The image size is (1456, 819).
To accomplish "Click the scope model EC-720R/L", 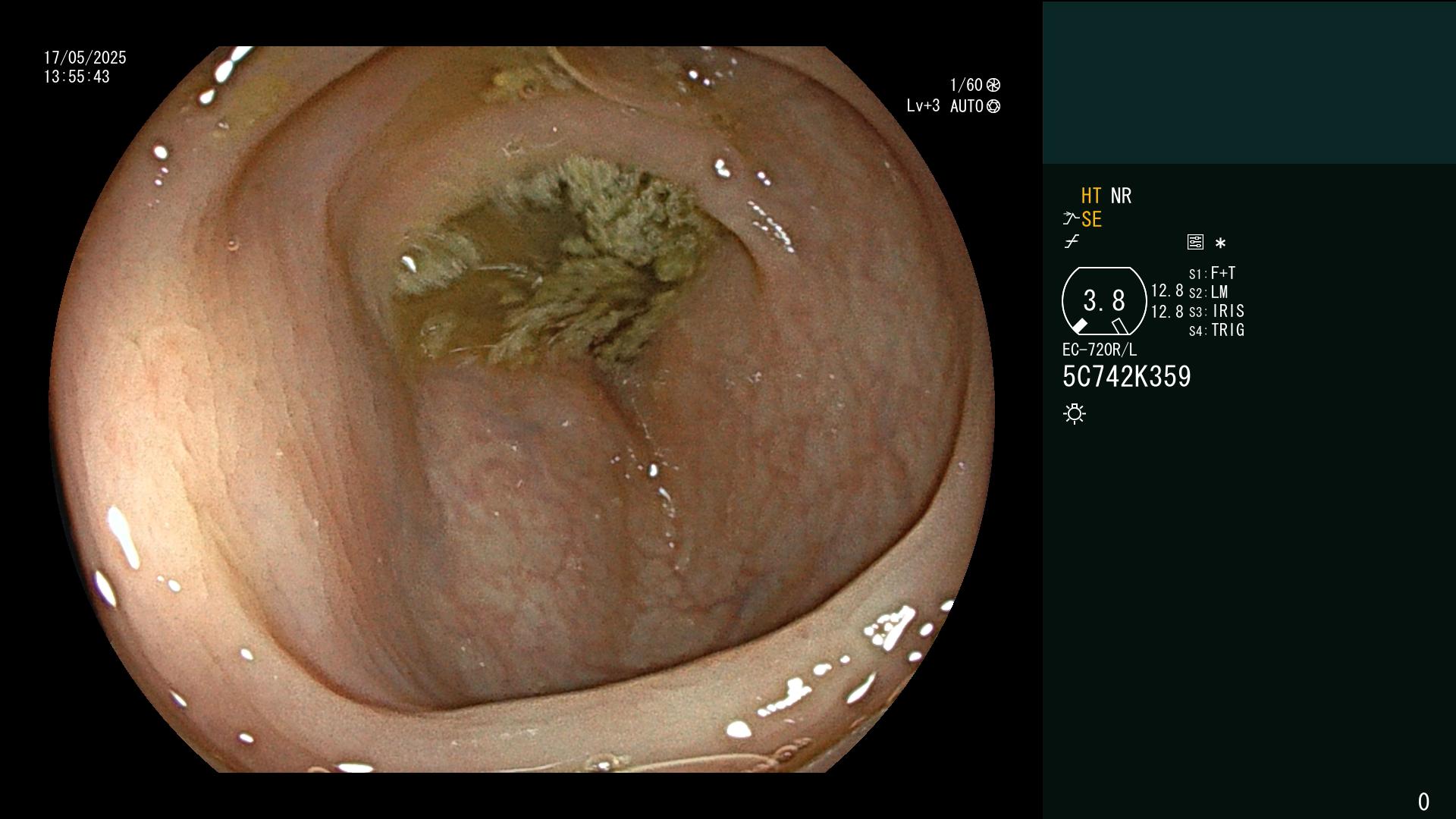I will 1100,350.
